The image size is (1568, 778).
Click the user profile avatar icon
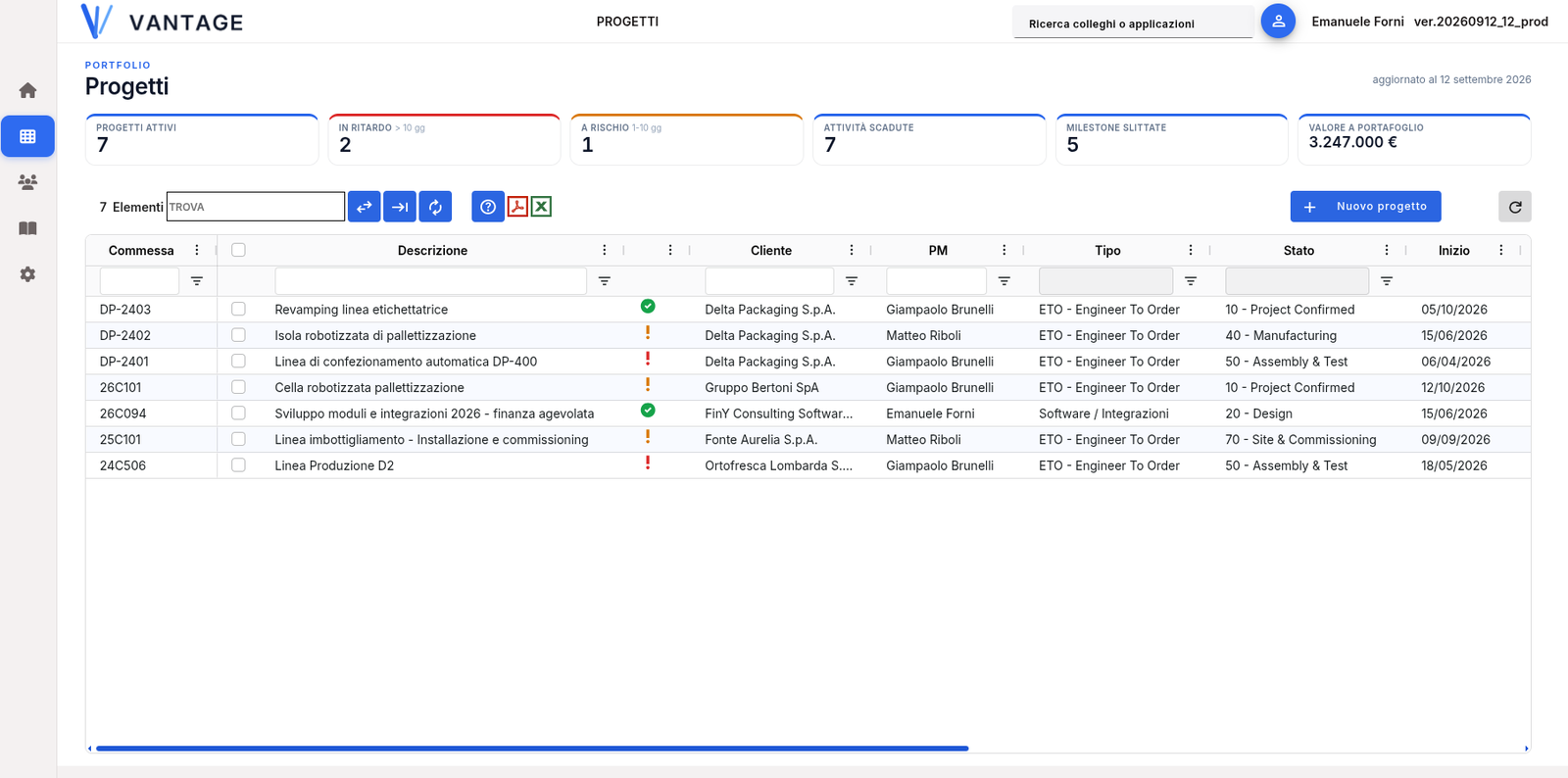tap(1278, 21)
